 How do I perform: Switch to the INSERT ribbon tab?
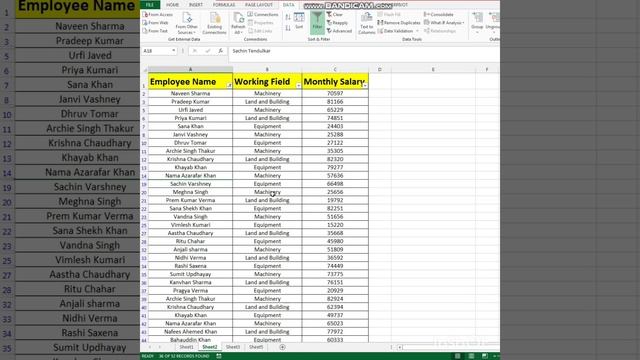coord(196,5)
